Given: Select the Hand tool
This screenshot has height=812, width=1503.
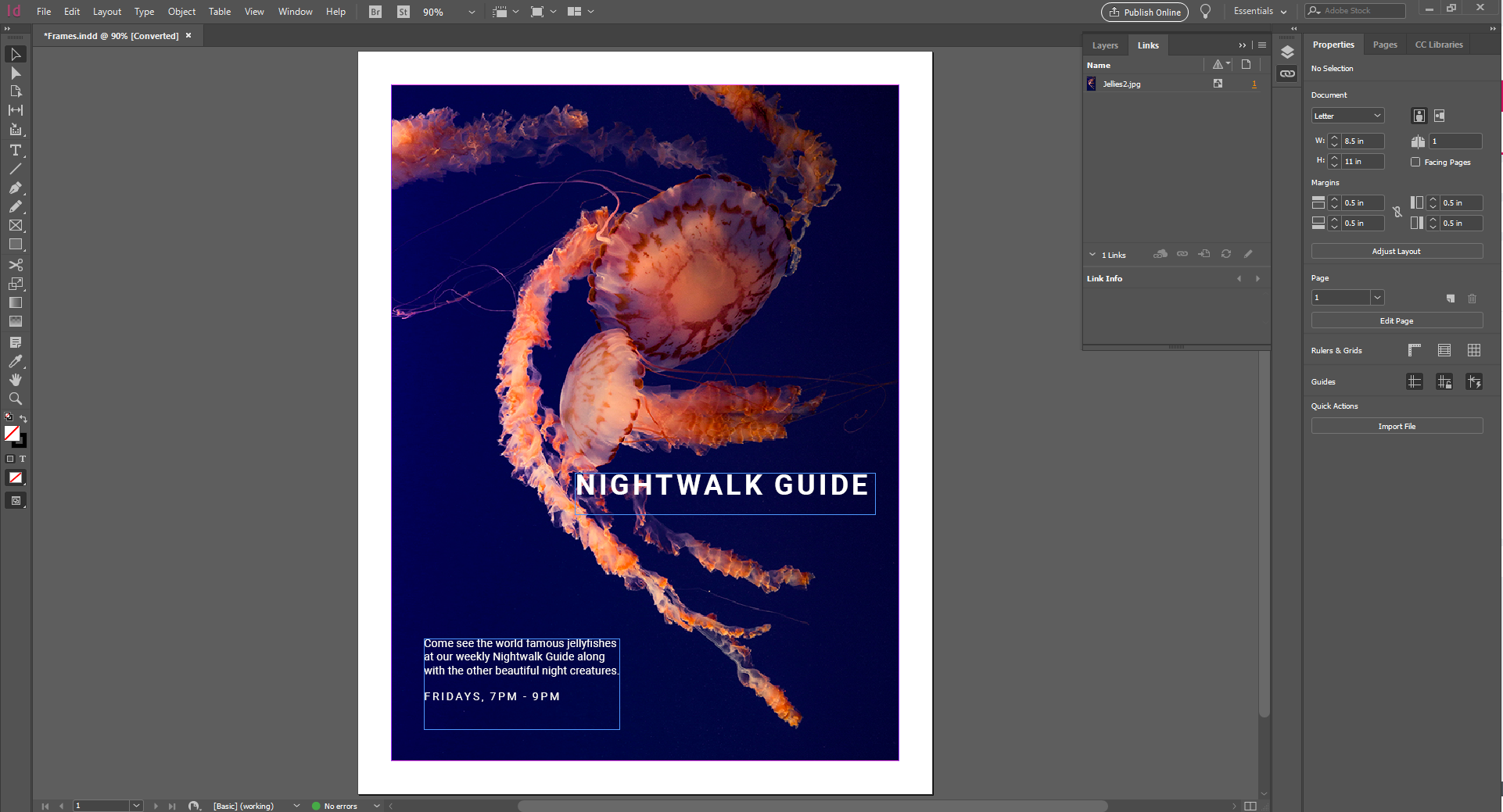Looking at the screenshot, I should click(x=16, y=380).
